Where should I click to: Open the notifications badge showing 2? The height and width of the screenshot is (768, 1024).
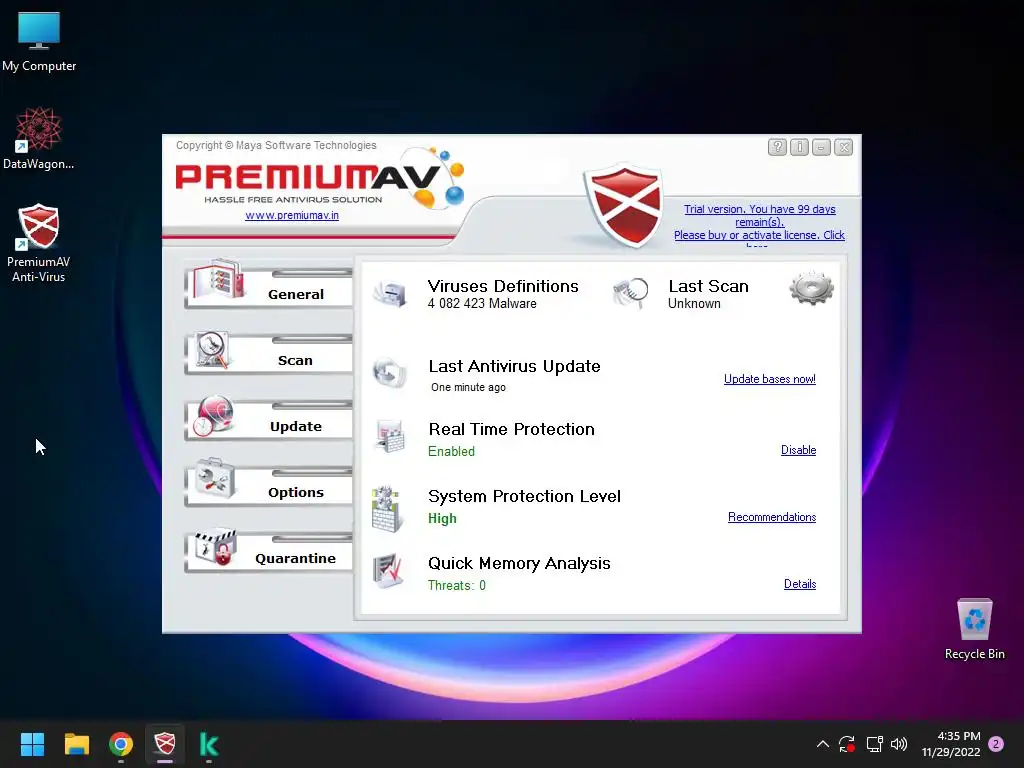(x=996, y=744)
